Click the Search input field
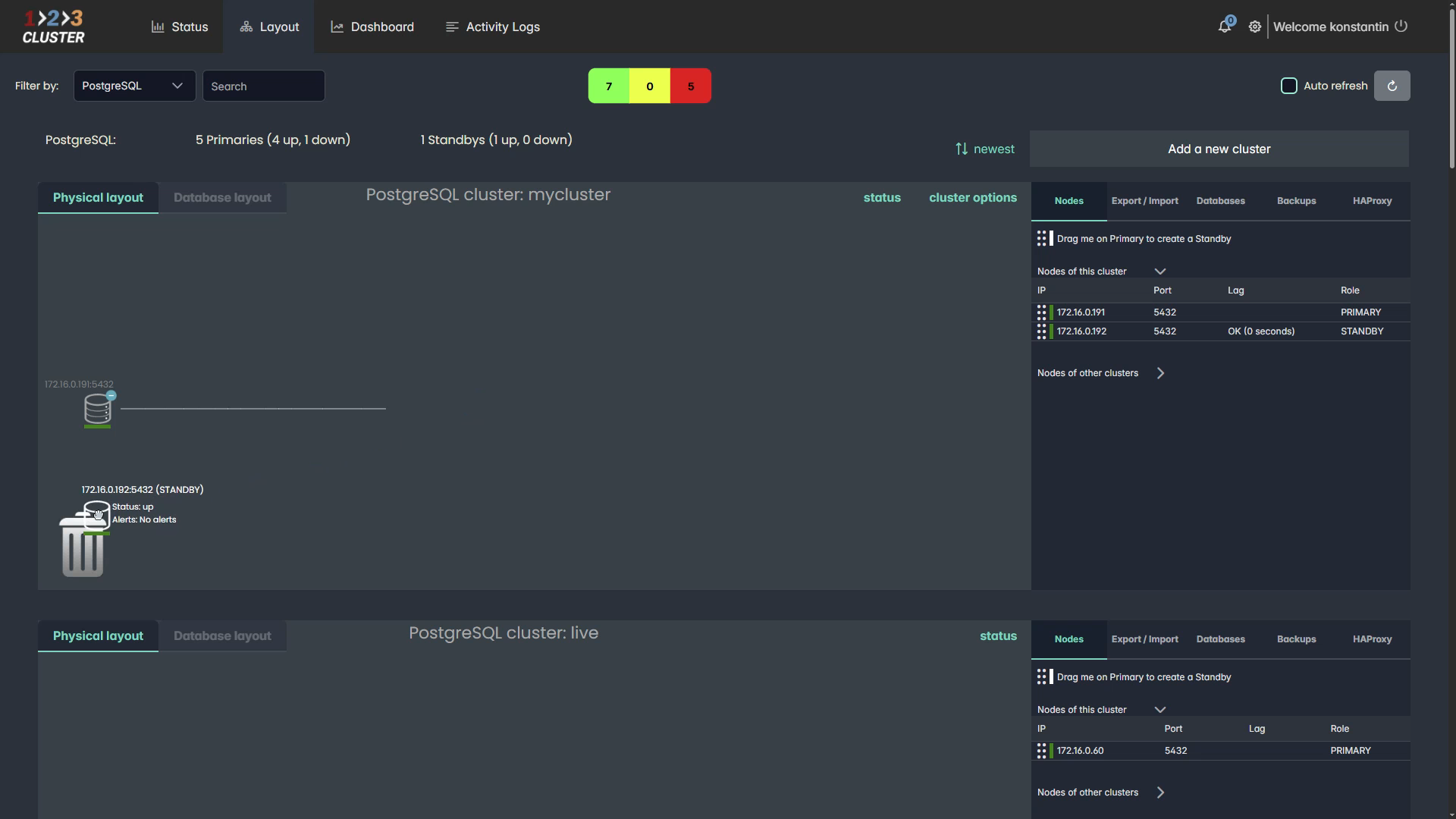This screenshot has width=1456, height=819. (263, 86)
